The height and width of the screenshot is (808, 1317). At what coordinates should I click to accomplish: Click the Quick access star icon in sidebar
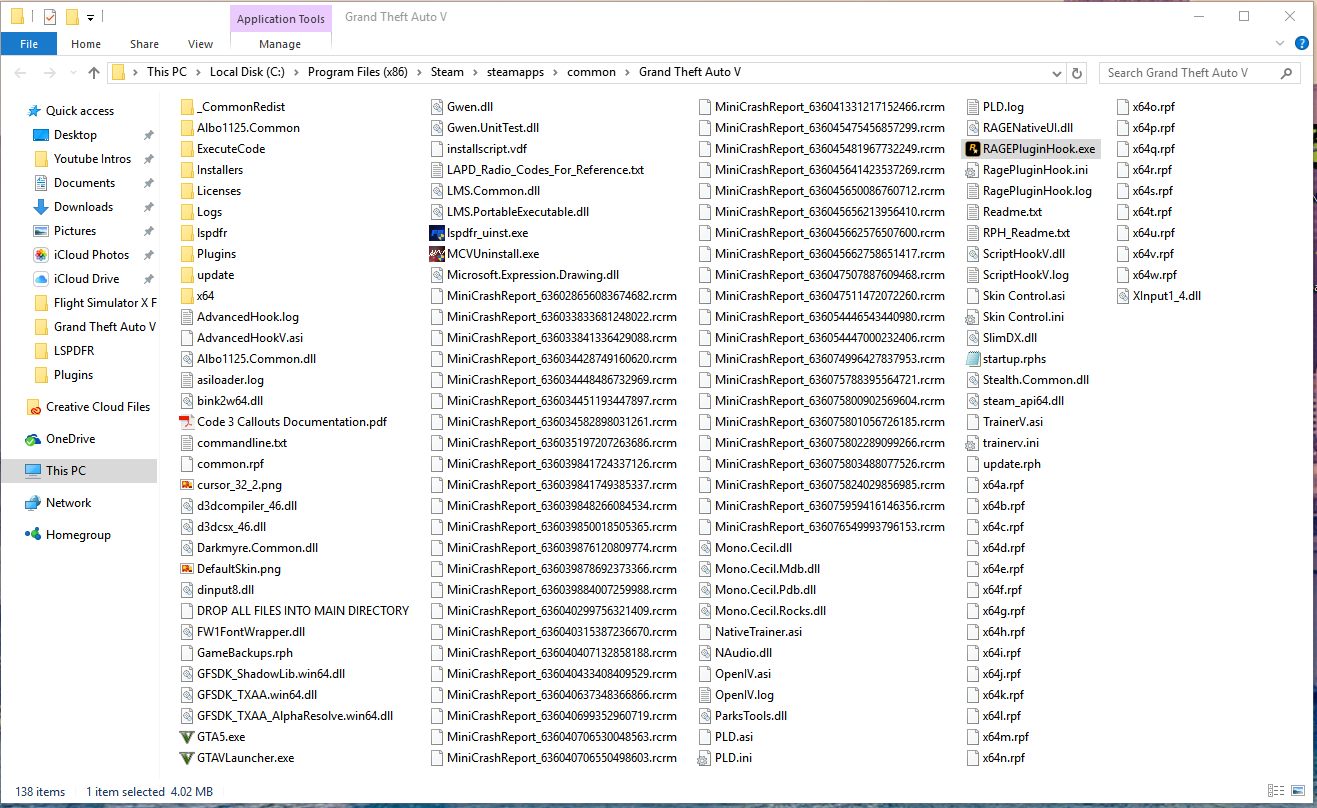click(x=34, y=111)
